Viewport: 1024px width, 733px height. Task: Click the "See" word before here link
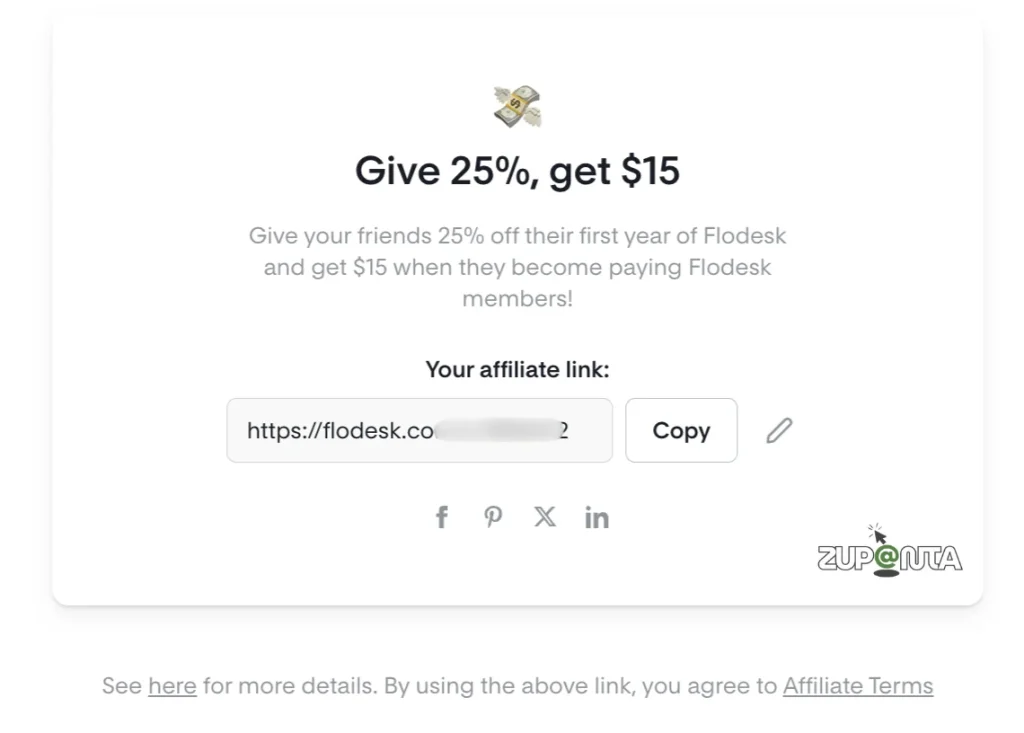(121, 686)
